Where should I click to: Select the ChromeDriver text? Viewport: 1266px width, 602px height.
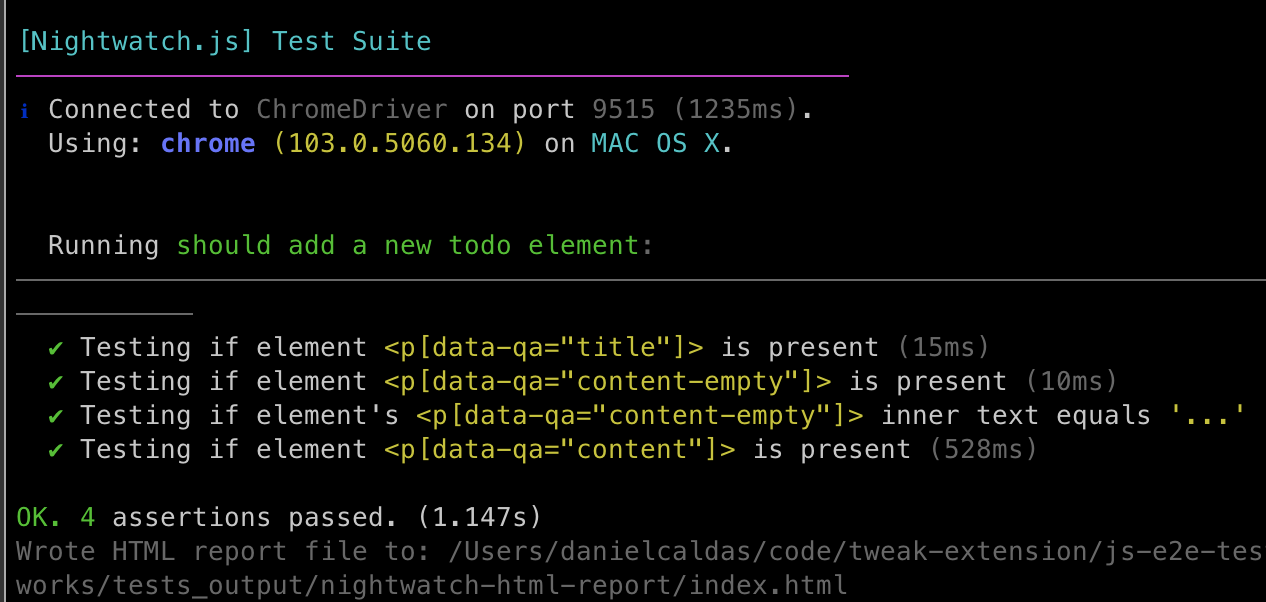tap(352, 110)
